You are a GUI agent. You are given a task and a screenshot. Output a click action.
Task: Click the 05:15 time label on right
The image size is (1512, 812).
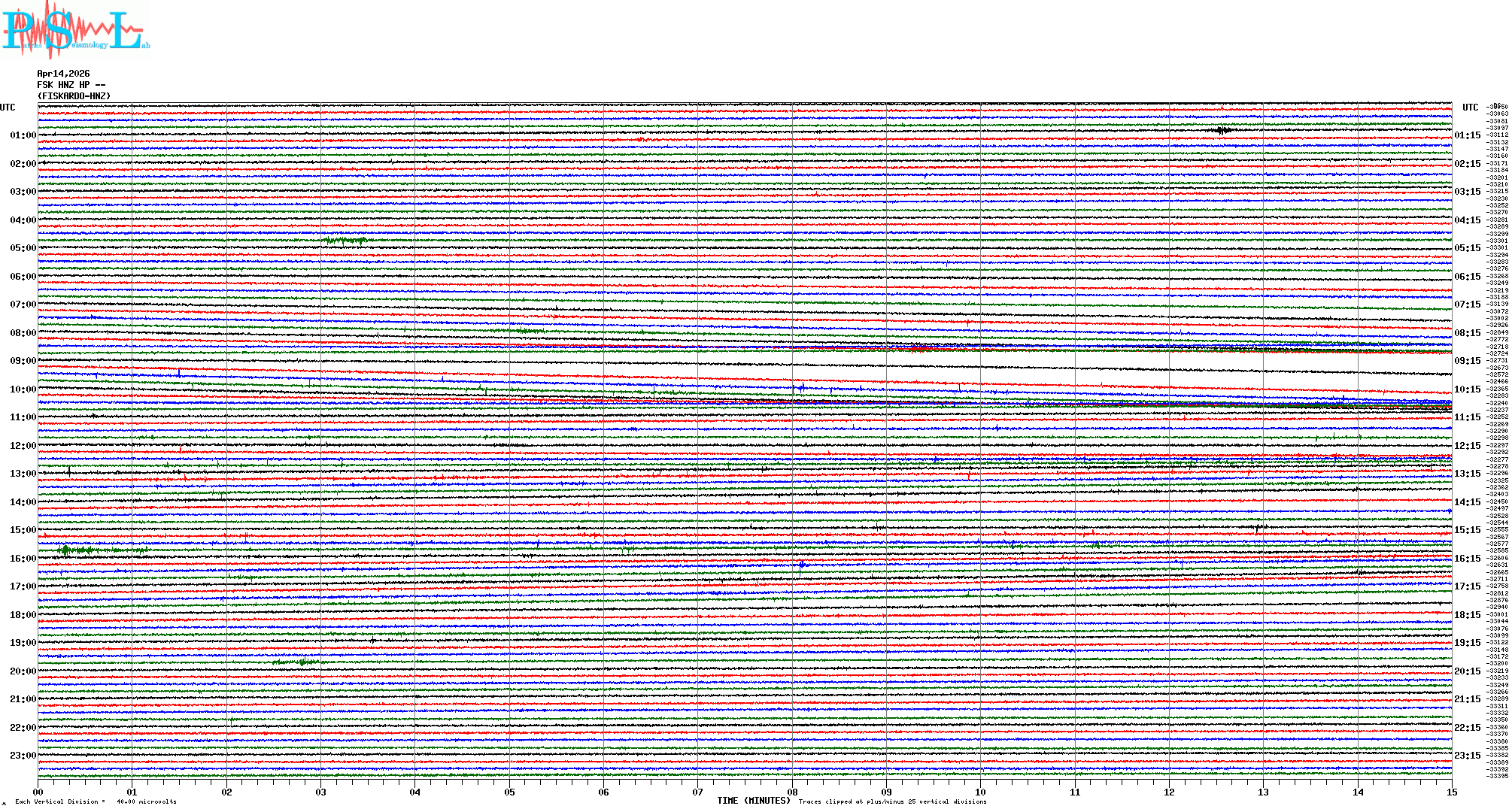(1467, 248)
